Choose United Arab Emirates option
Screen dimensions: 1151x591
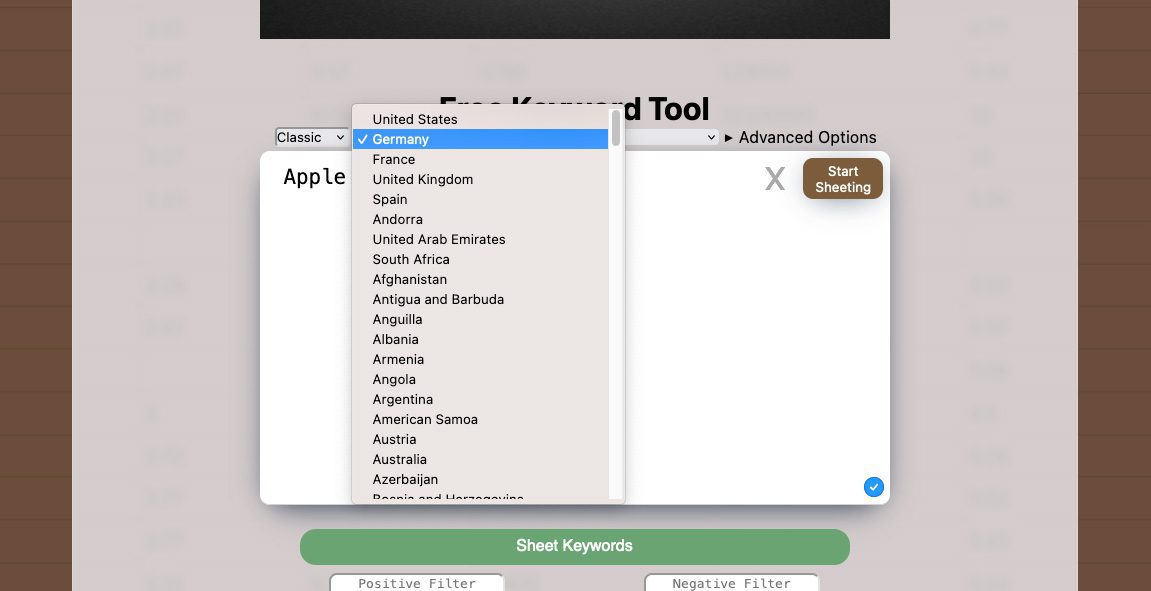(439, 239)
